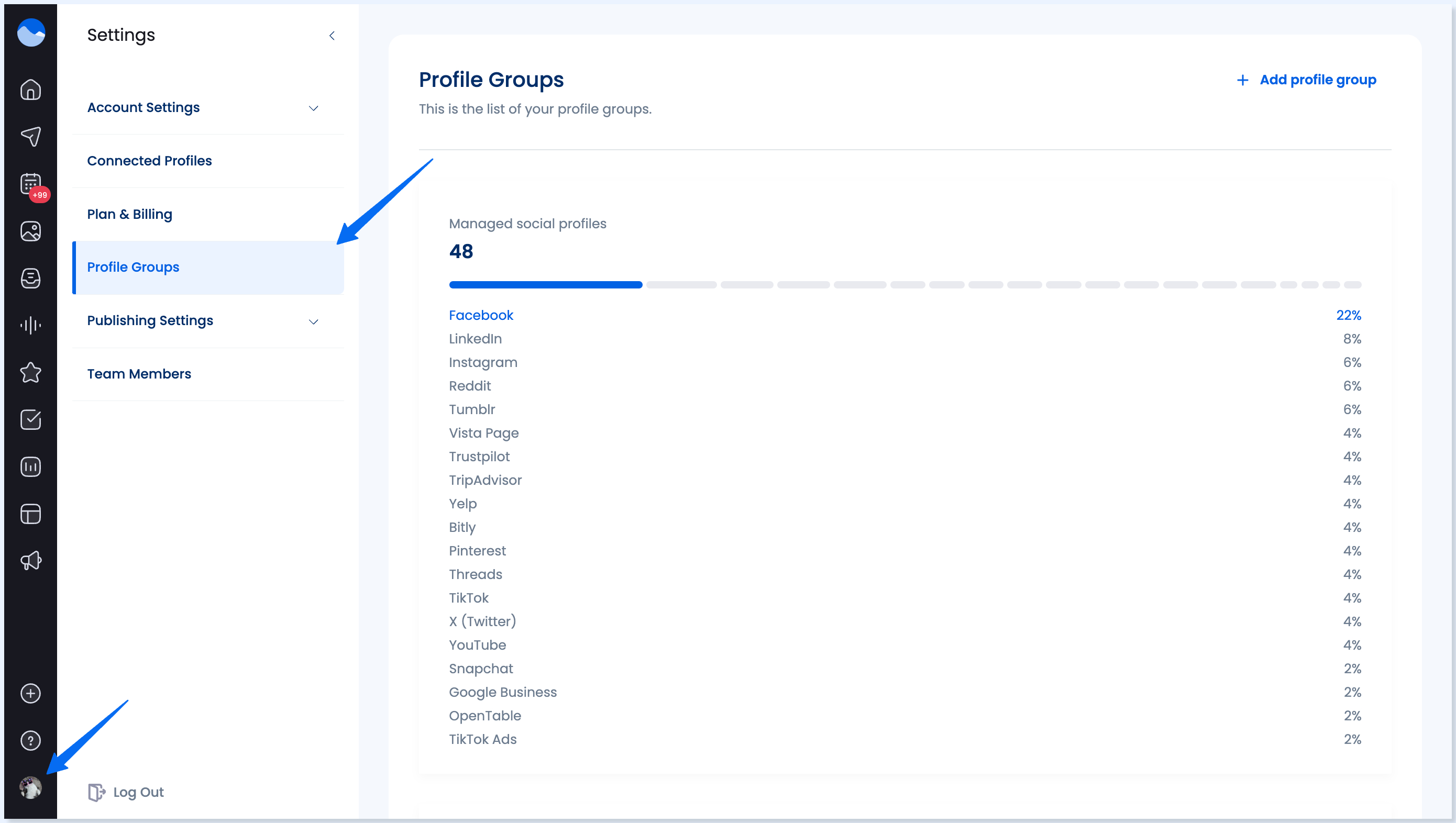Select the X (Twitter) row label

[x=482, y=622]
